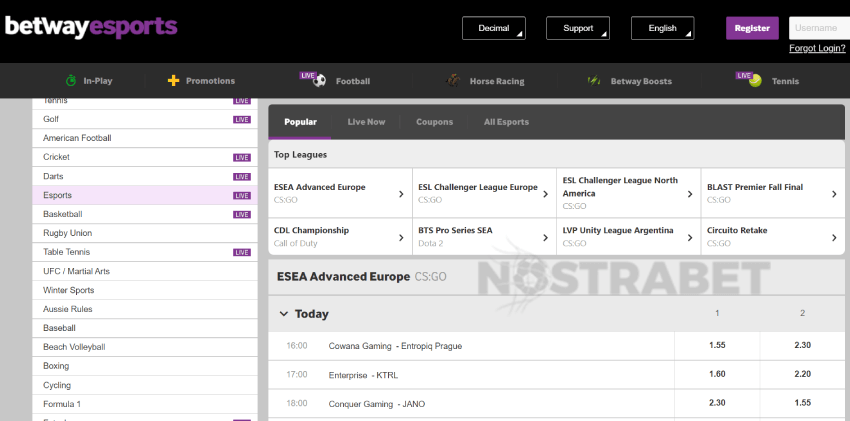Click the Football ball icon
850x421 pixels.
pyautogui.click(x=320, y=81)
